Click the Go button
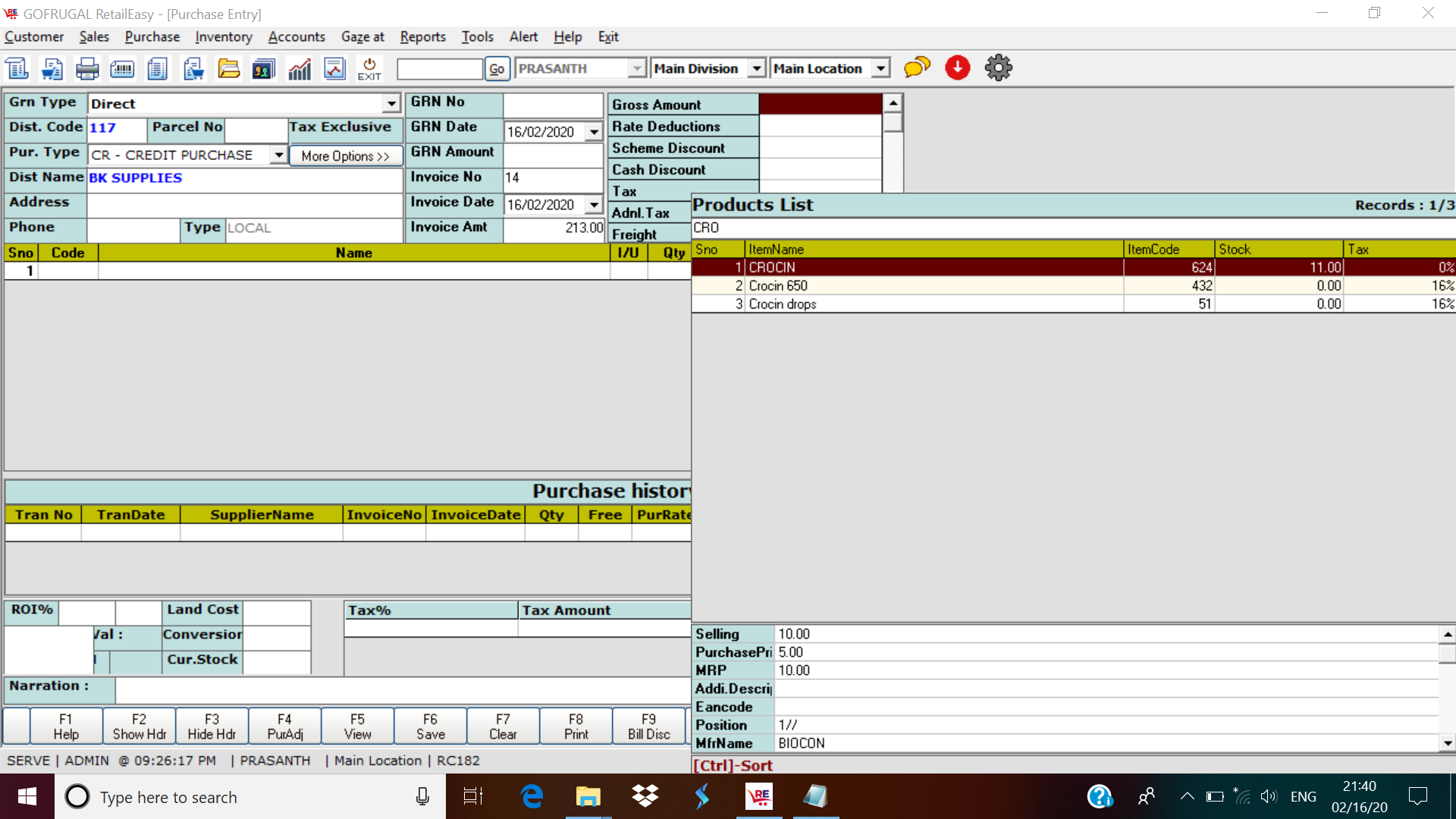The width and height of the screenshot is (1456, 819). tap(497, 69)
